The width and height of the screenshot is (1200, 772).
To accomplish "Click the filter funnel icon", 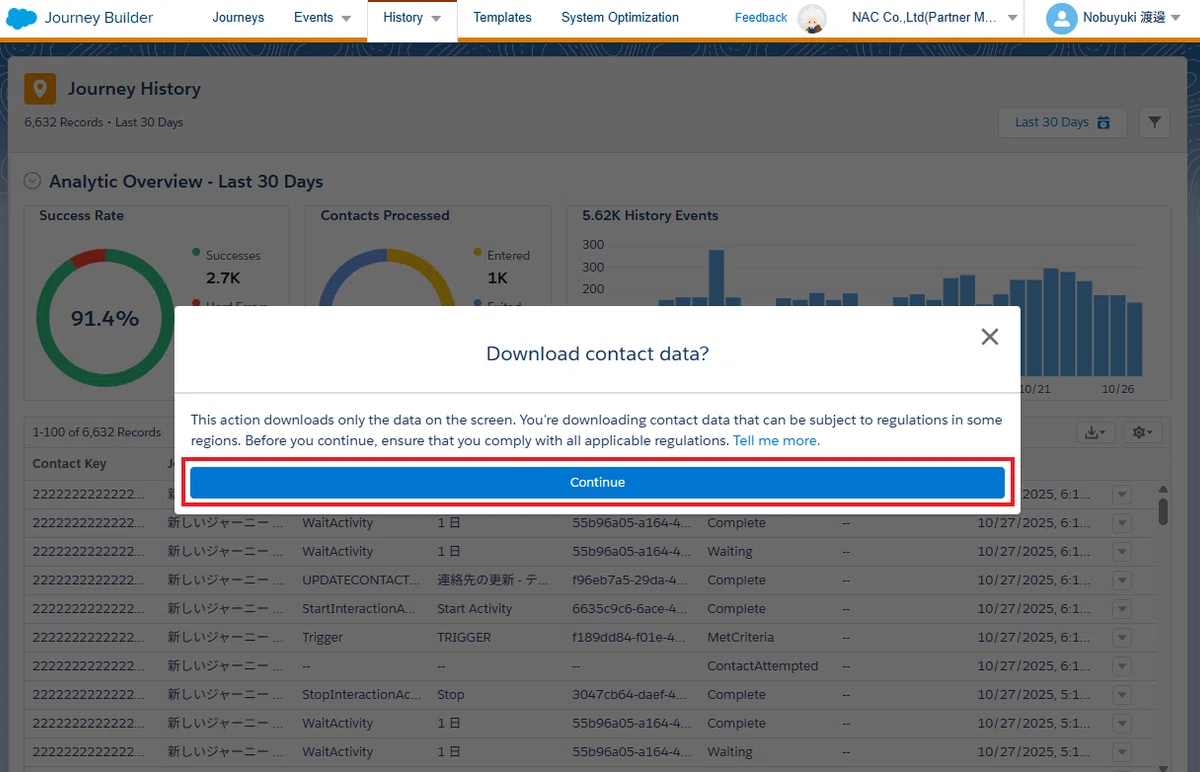I will click(x=1155, y=122).
